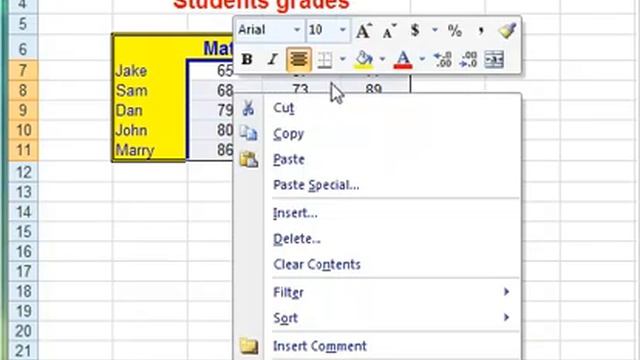Open the Font Color dropdown arrow
Screen dimensions: 640x360
click(422, 60)
